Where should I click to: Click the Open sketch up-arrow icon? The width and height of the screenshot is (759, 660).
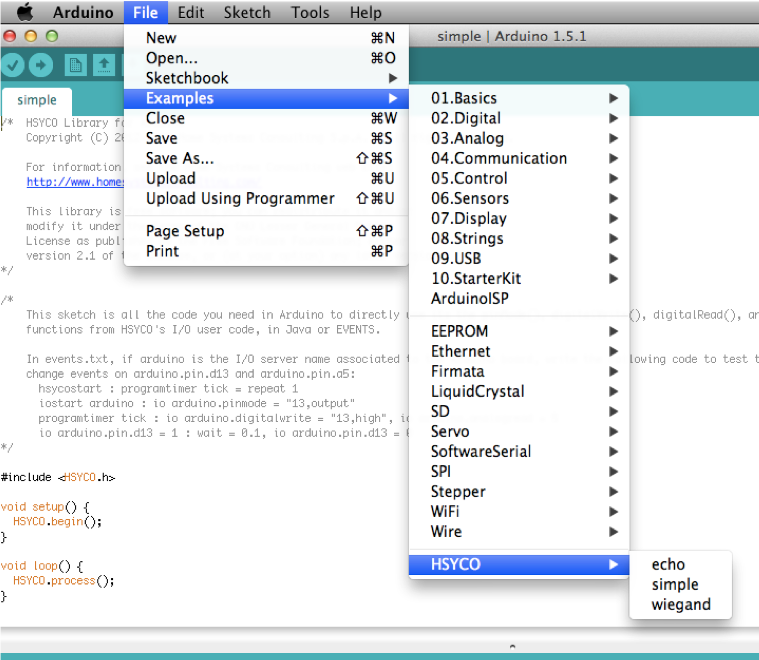point(104,65)
